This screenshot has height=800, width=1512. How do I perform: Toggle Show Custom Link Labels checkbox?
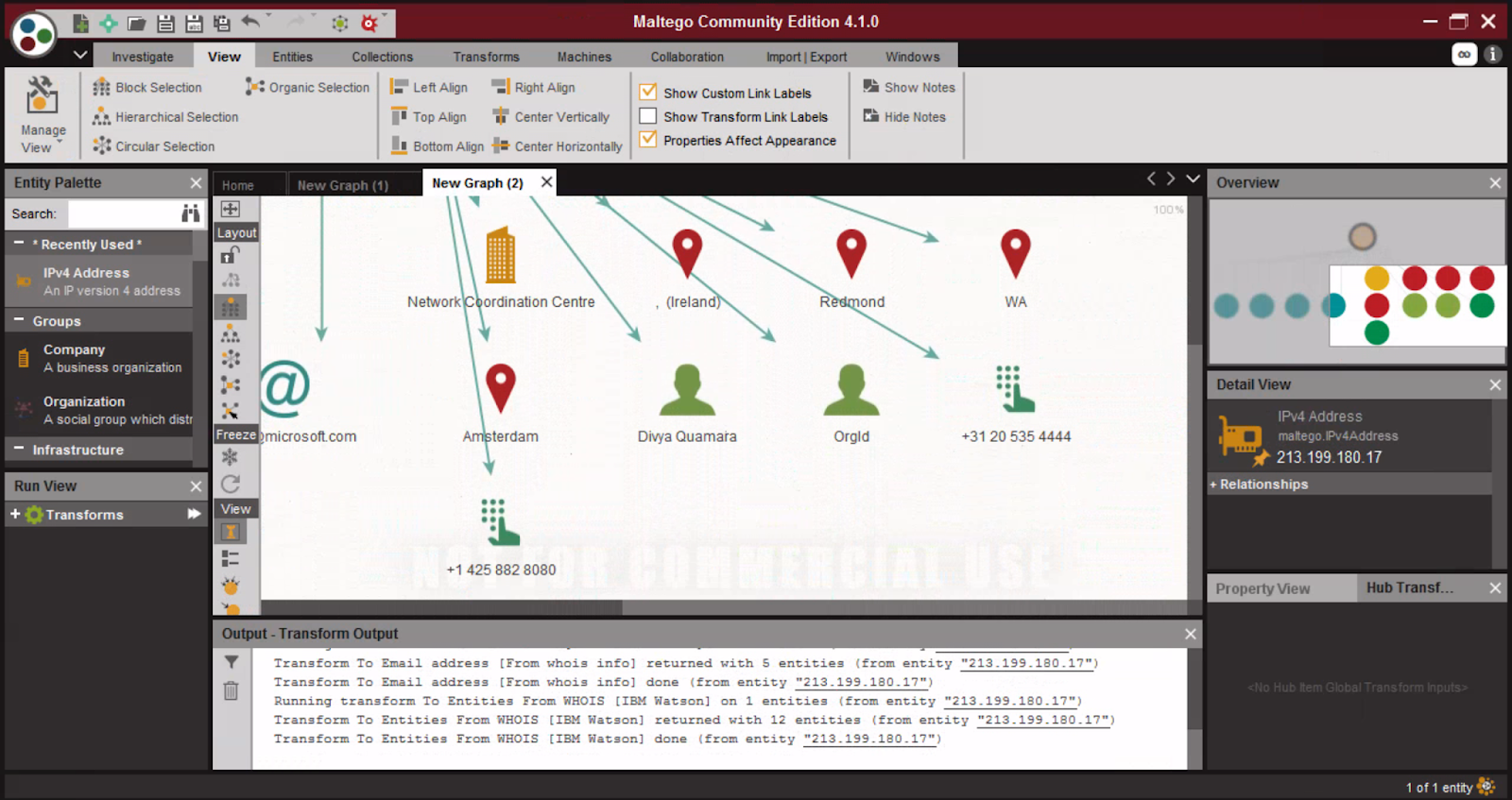648,93
